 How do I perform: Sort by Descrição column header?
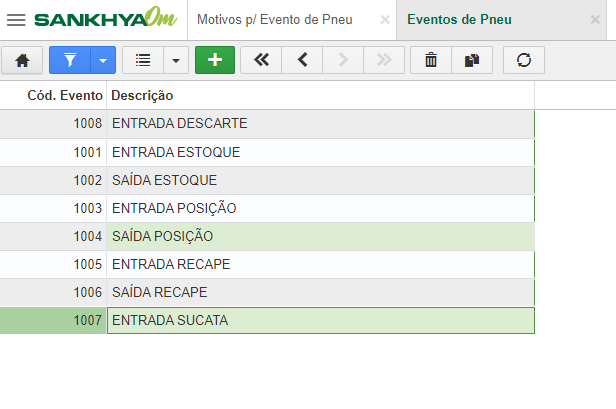pos(320,95)
